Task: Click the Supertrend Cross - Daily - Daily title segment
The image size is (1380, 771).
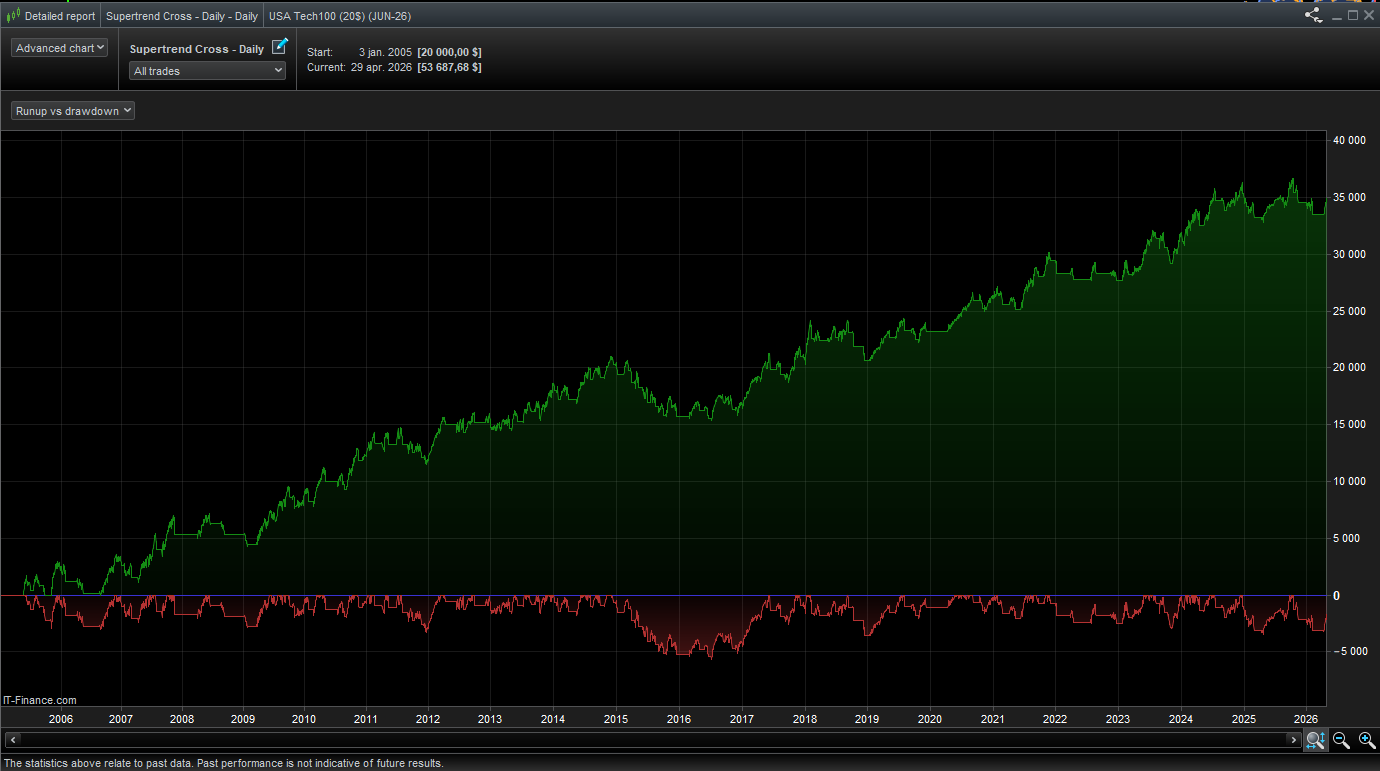Action: pyautogui.click(x=182, y=16)
